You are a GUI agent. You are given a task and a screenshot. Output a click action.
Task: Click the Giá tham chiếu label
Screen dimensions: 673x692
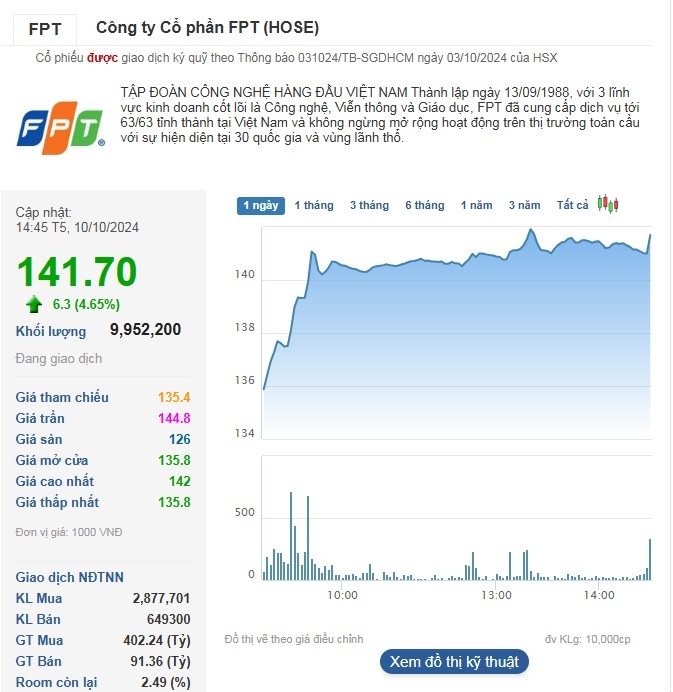[62, 397]
